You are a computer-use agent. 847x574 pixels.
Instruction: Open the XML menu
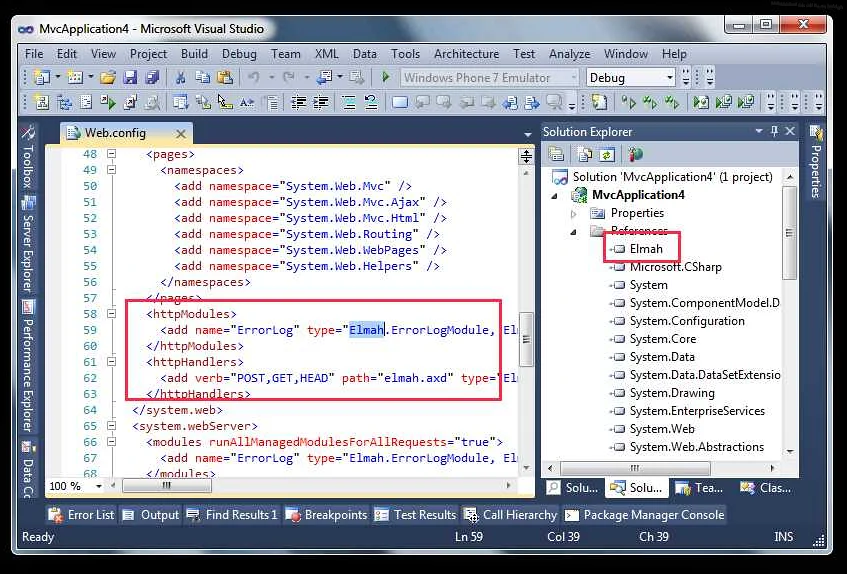pos(326,54)
